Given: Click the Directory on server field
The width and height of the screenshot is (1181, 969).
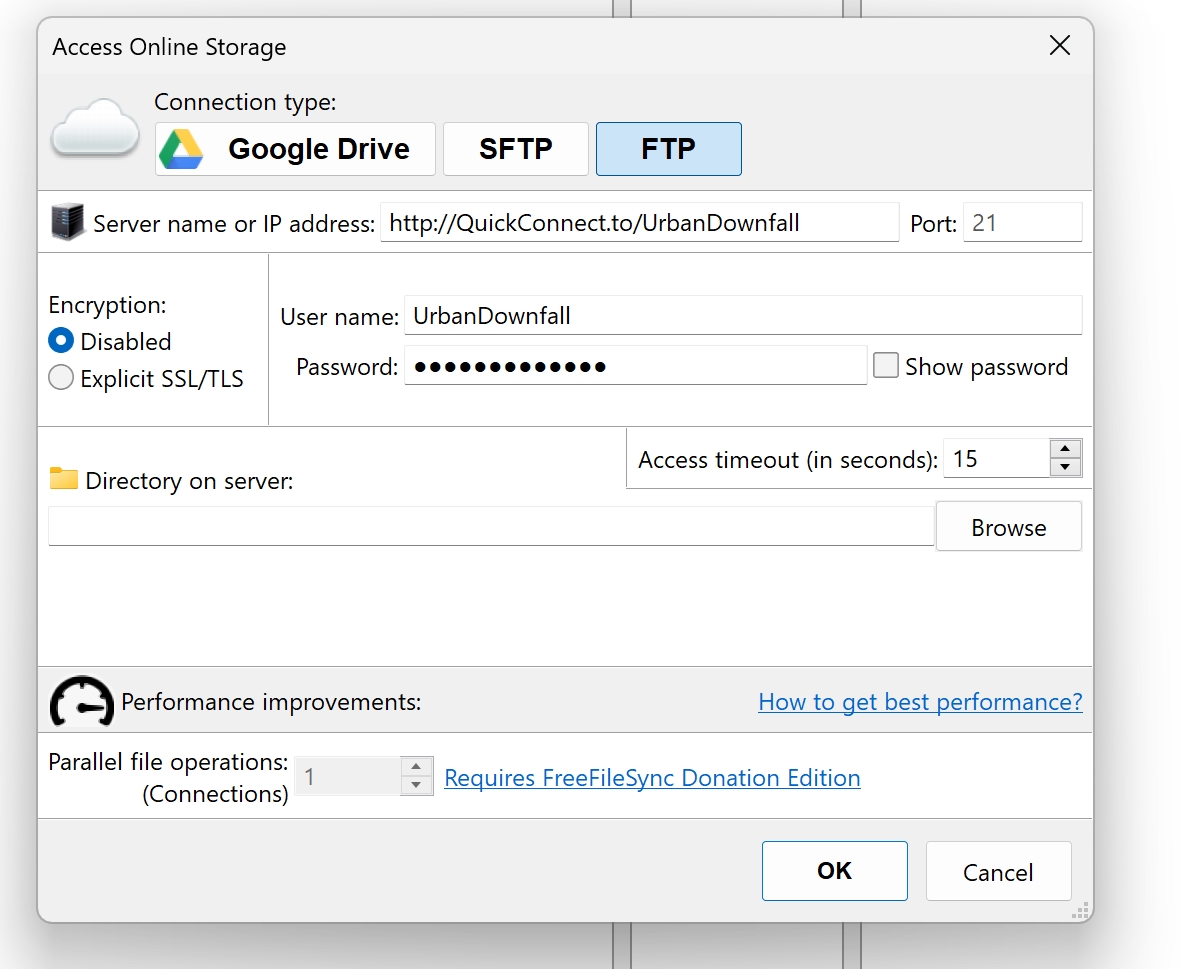Looking at the screenshot, I should click(491, 526).
